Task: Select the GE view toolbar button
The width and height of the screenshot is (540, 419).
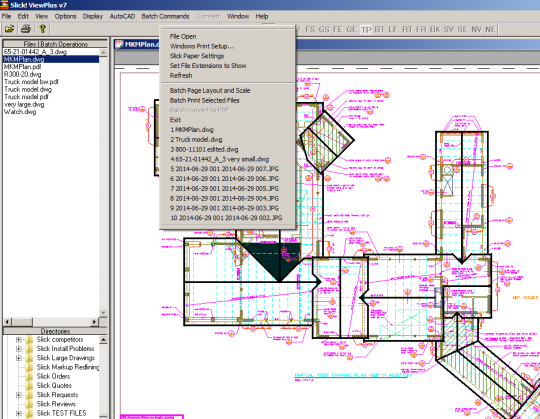Action: coord(352,30)
